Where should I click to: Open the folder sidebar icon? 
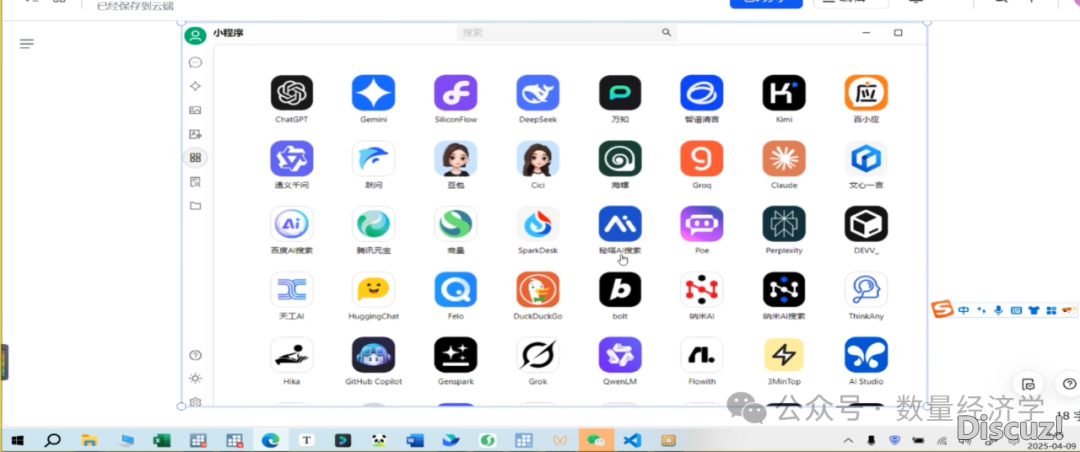coord(196,206)
